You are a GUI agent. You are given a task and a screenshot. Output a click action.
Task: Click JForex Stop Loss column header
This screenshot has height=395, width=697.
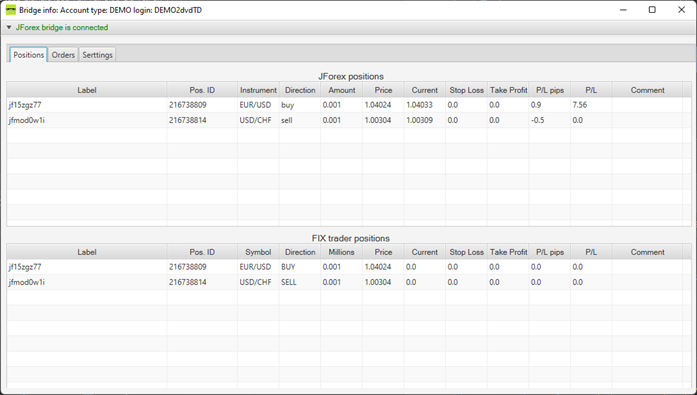pyautogui.click(x=466, y=90)
